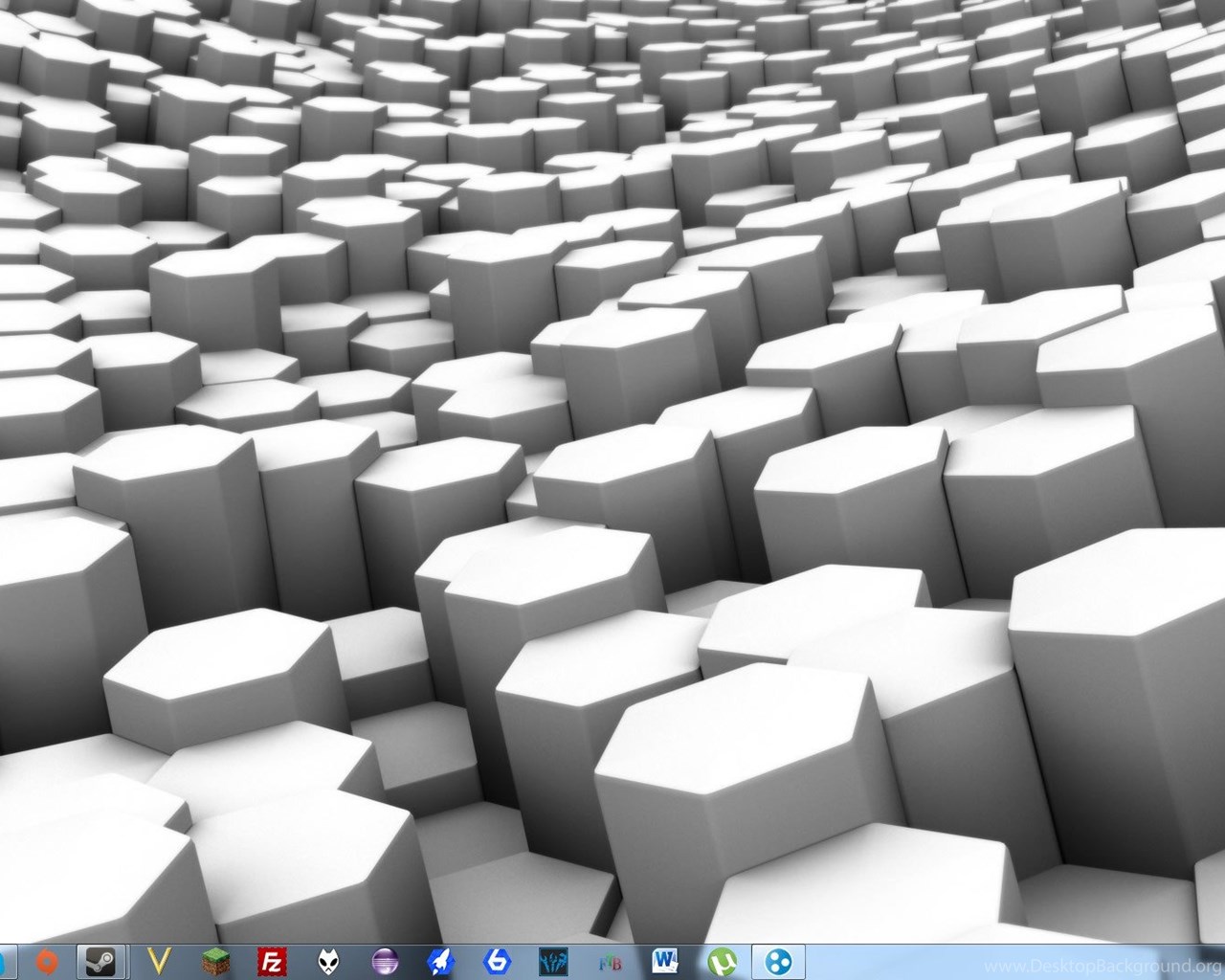This screenshot has width=1225, height=980.
Task: Open Minecraft from the grass block icon
Action: click(216, 961)
